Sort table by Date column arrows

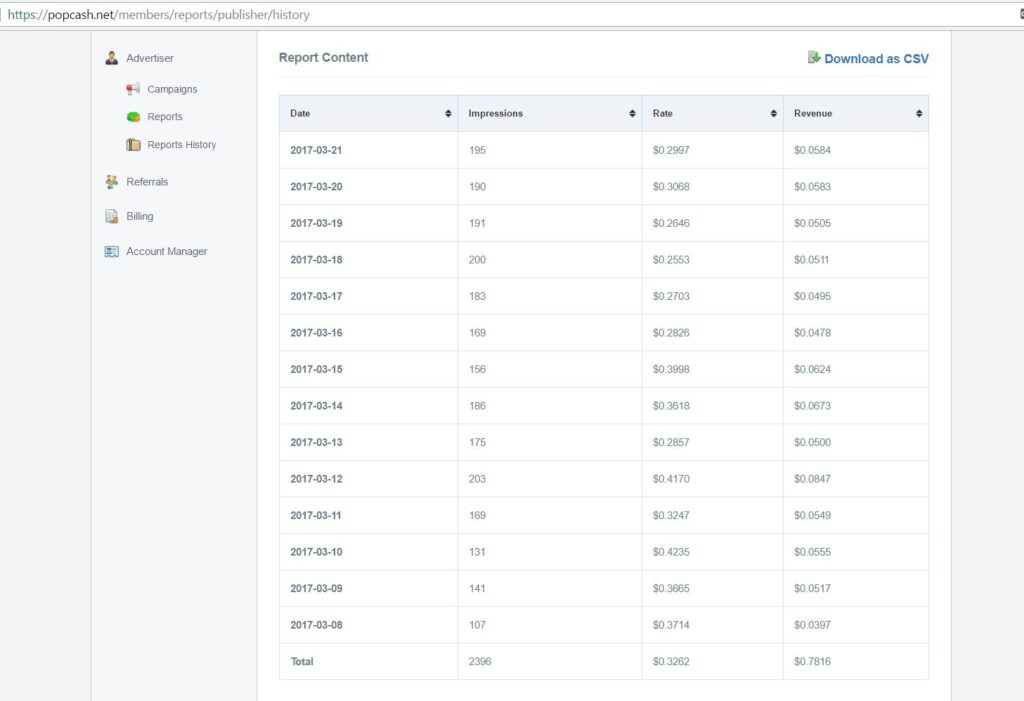point(448,114)
